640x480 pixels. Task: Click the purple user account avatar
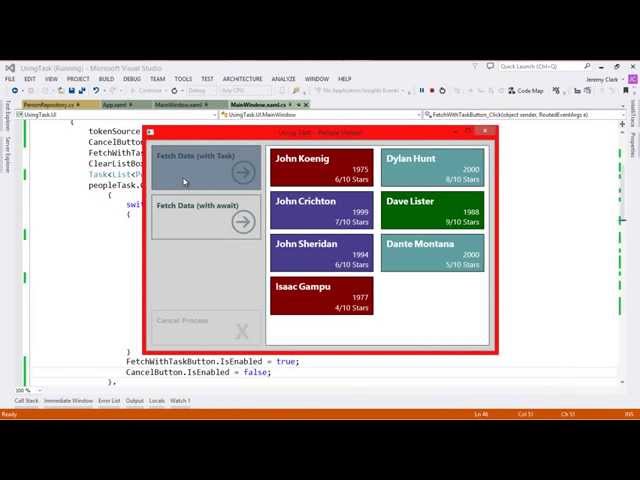(633, 79)
